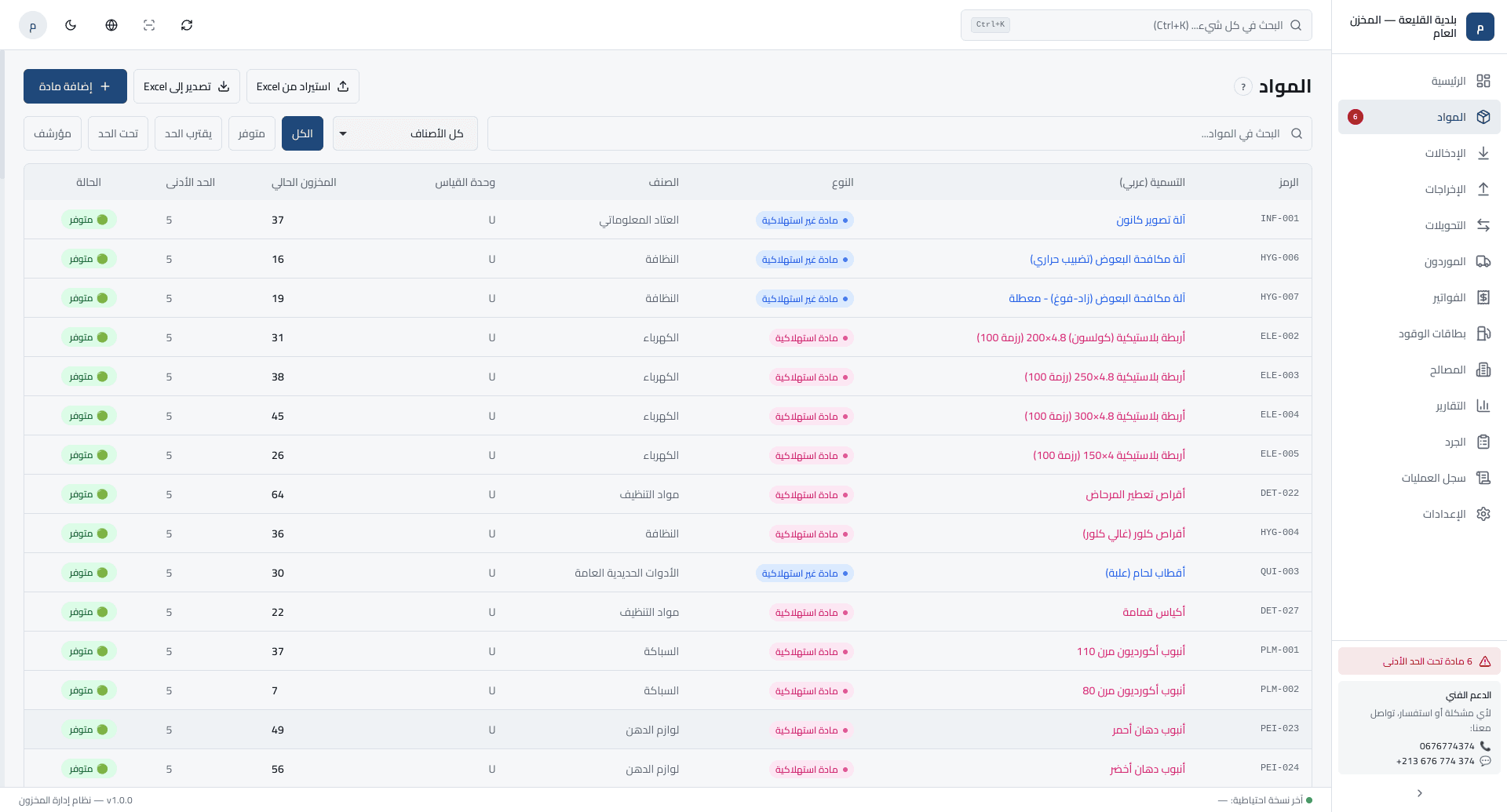Click the إضافة مادة button

point(75,86)
